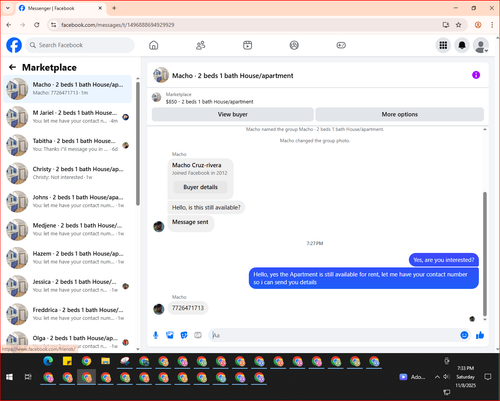This screenshot has width=500, height=401.
Task: Open the Home feed icon
Action: tap(154, 45)
